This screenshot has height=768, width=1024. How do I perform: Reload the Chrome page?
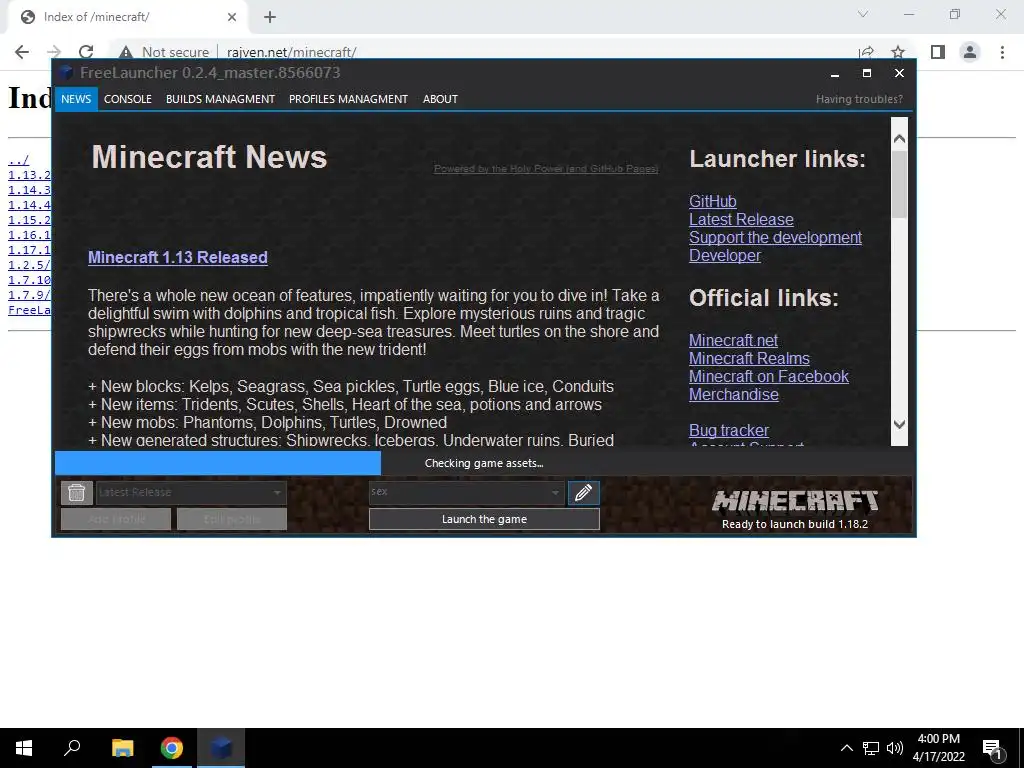tap(86, 52)
